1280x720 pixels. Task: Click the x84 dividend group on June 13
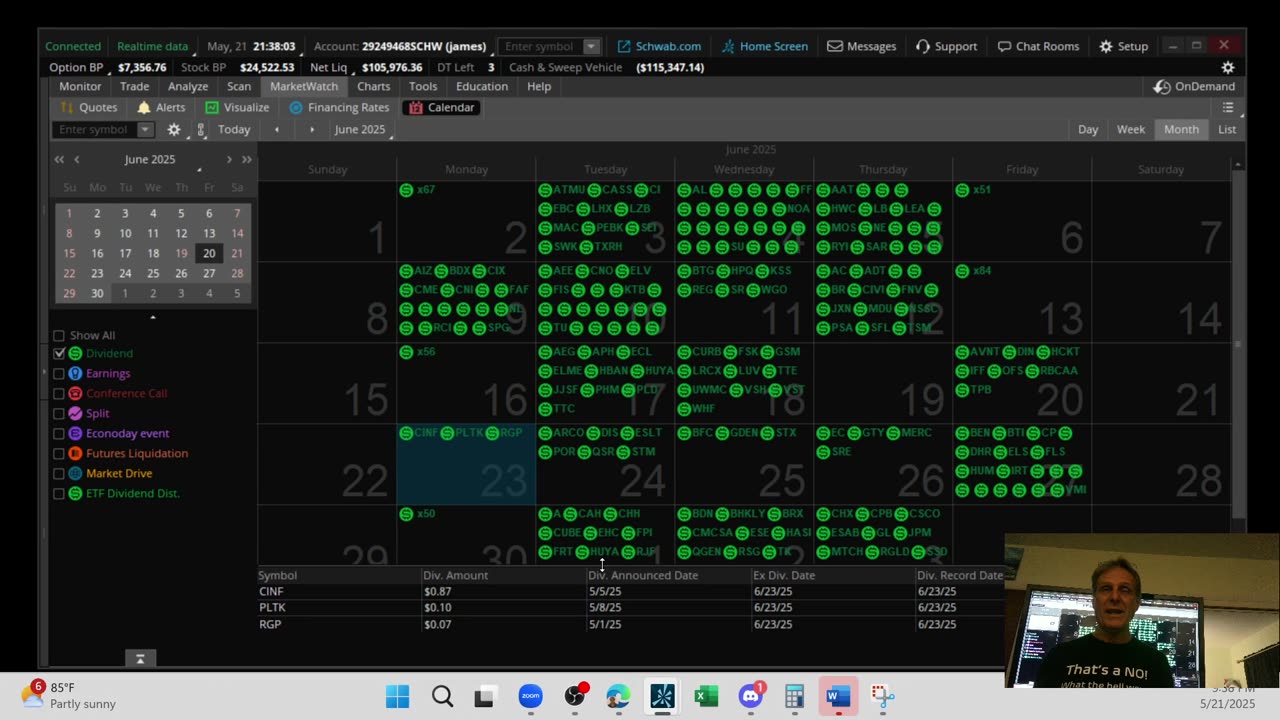pos(973,271)
